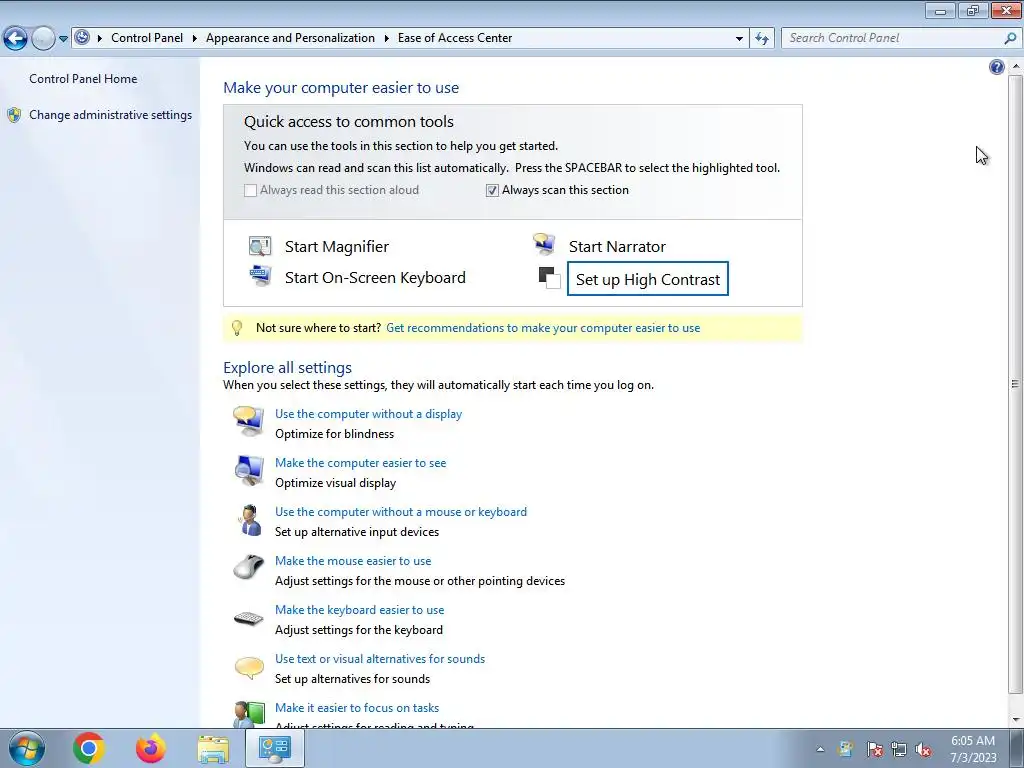This screenshot has height=768, width=1024.
Task: Expand the arrow after Control Panel breadcrumb
Action: tap(195, 38)
